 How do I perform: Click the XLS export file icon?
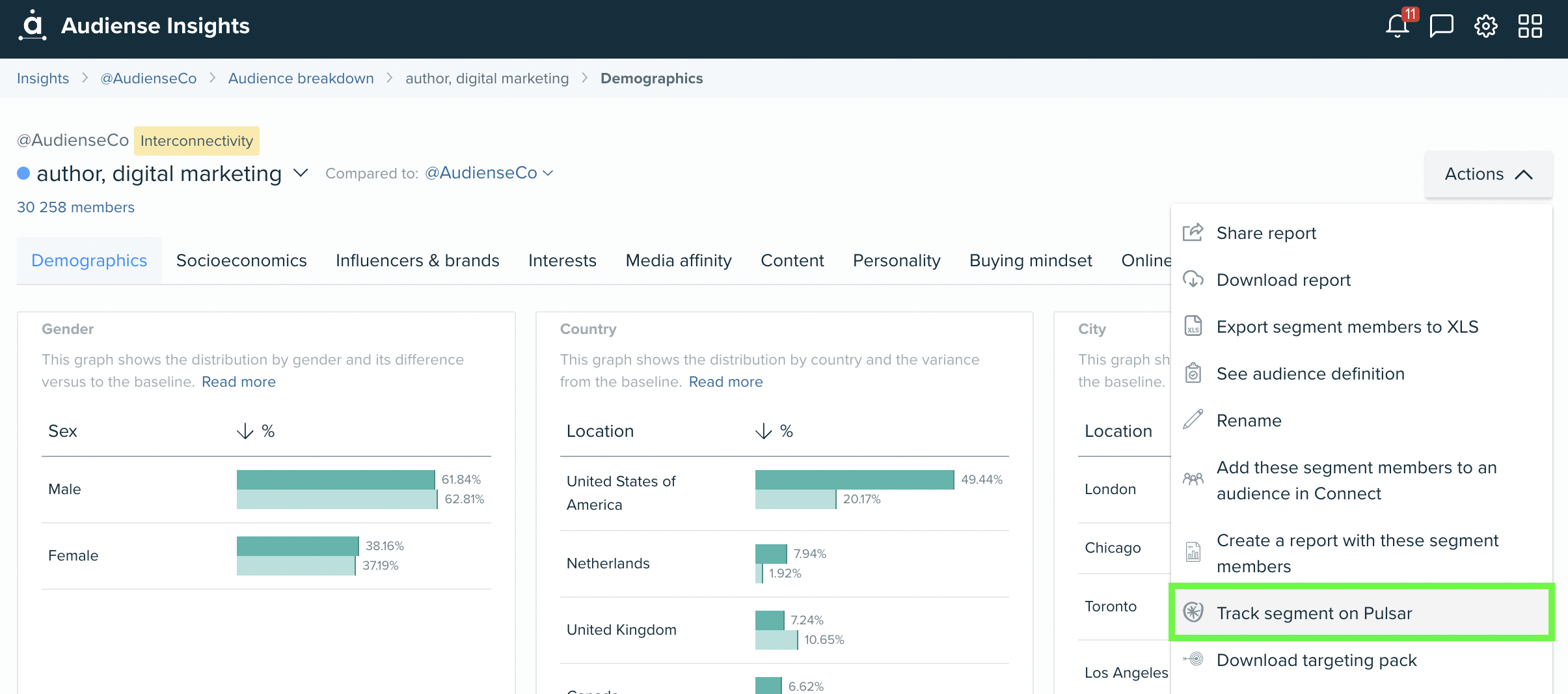(x=1193, y=326)
